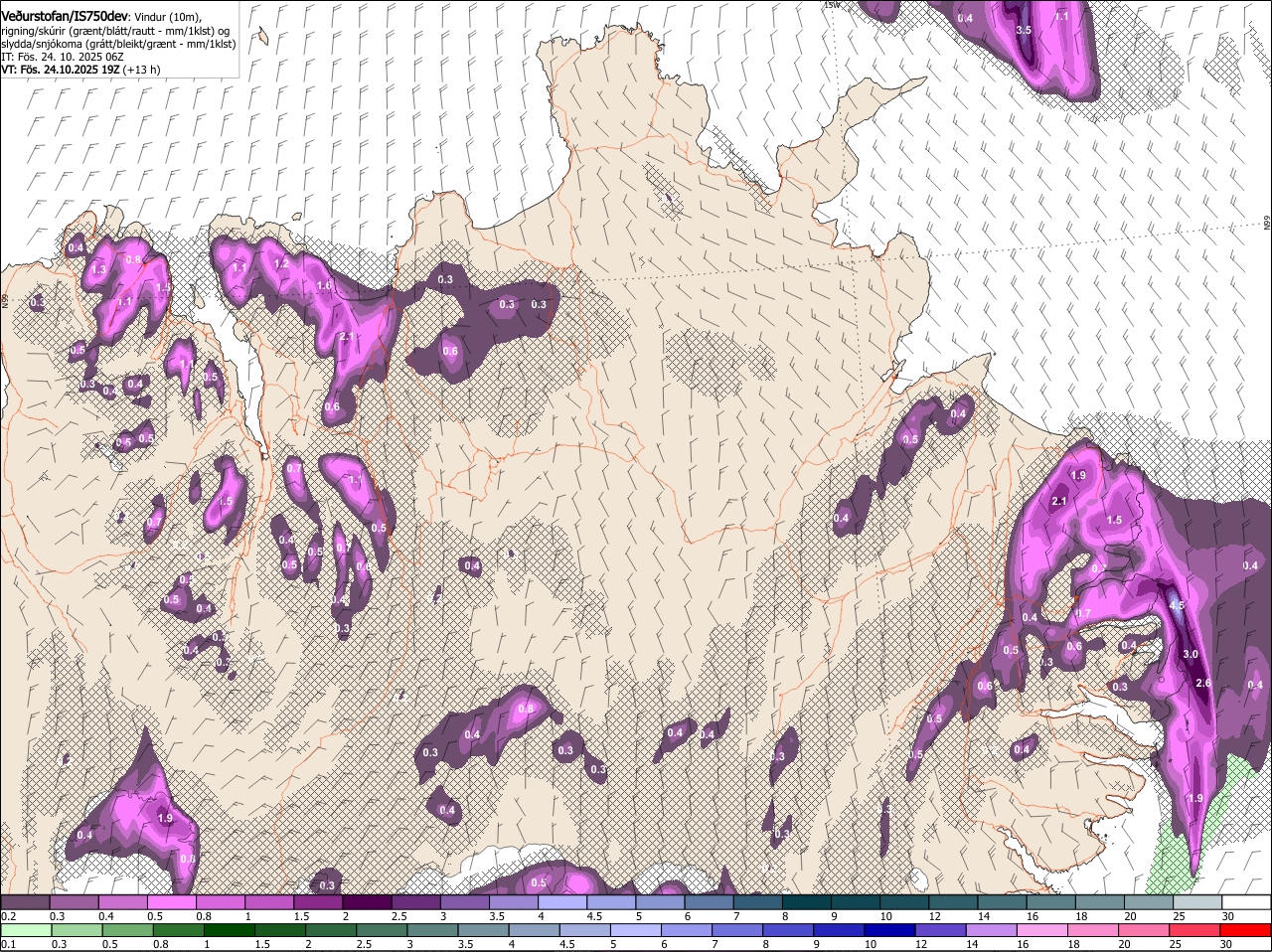
Task: Select the 12 teal swatch in upper legend row
Action: (953, 901)
